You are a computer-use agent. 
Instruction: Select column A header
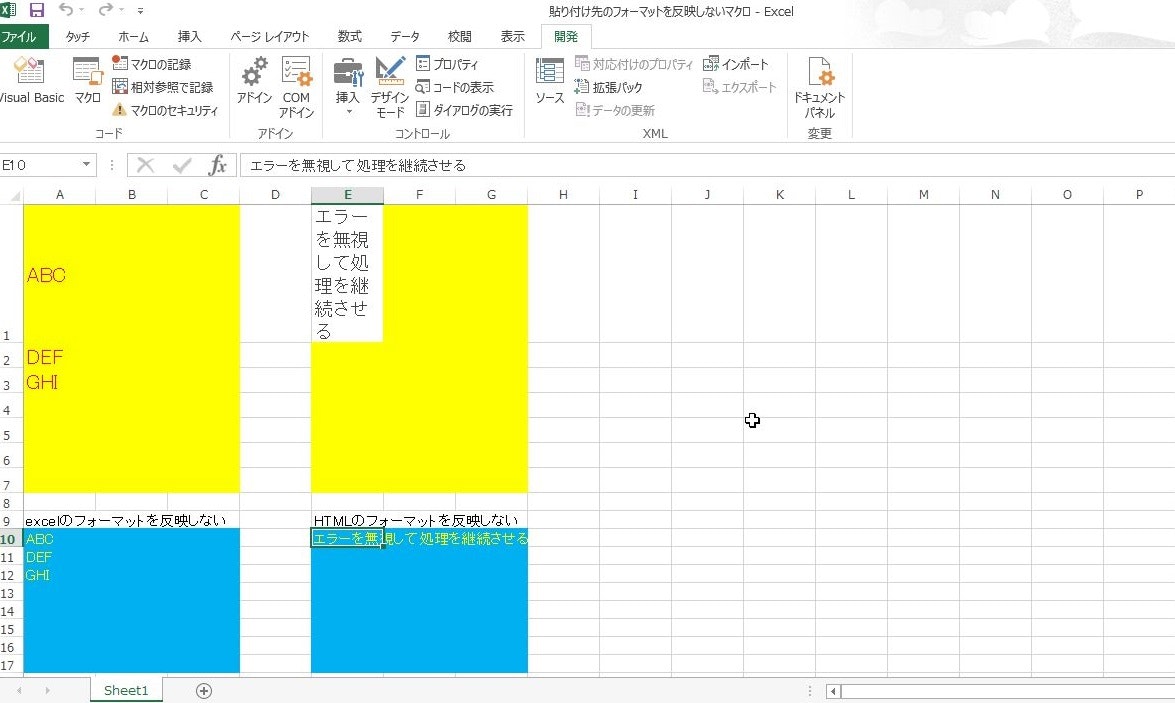[60, 195]
